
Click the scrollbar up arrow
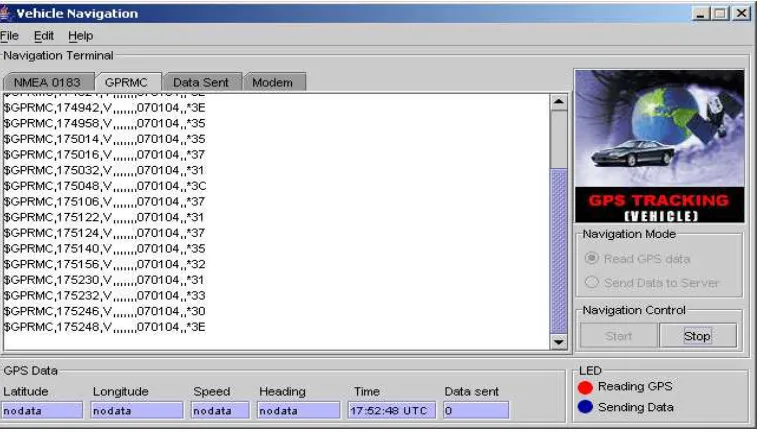coord(558,102)
